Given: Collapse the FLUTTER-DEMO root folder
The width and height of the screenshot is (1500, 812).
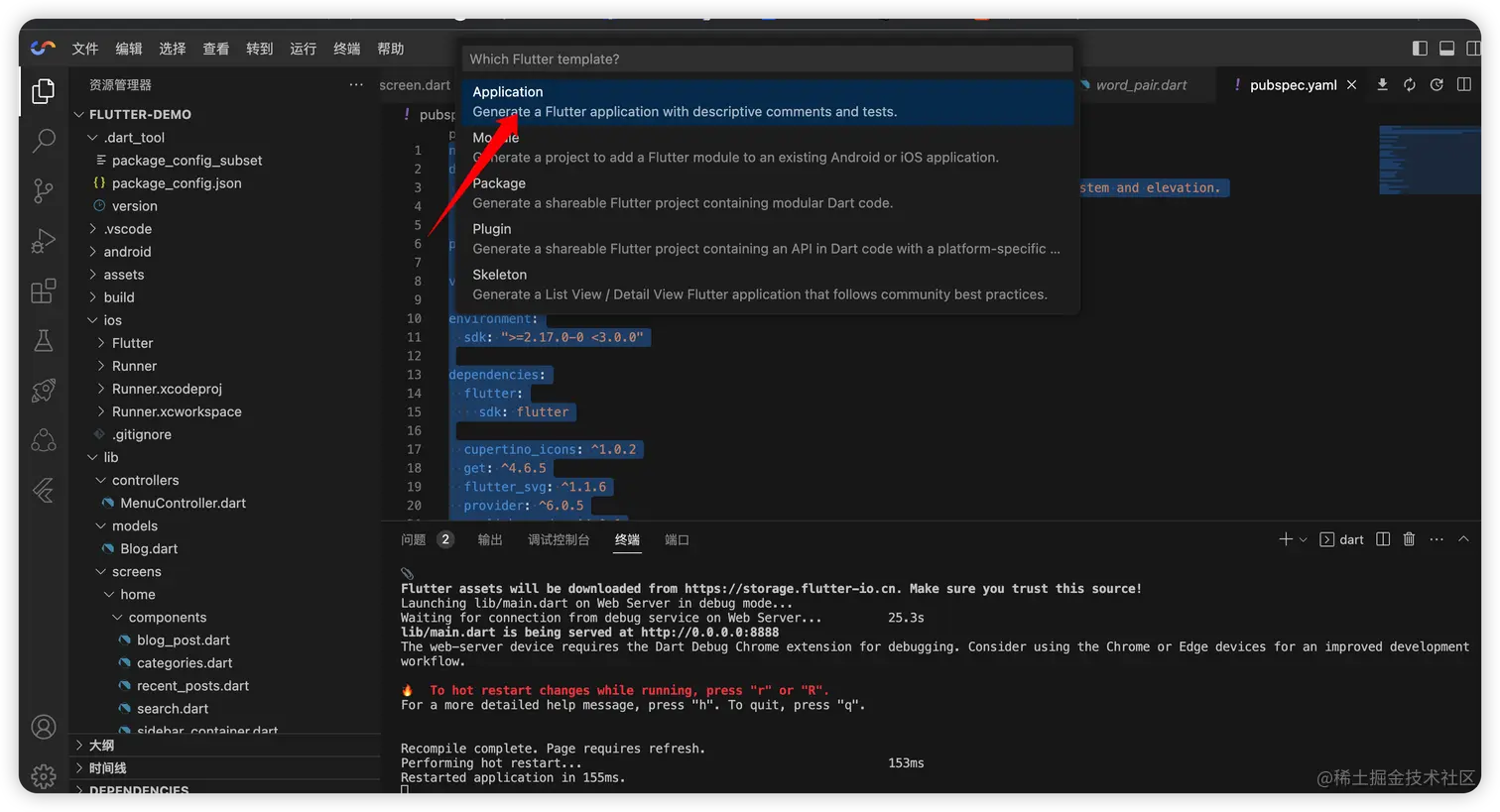Looking at the screenshot, I should (x=225, y=114).
